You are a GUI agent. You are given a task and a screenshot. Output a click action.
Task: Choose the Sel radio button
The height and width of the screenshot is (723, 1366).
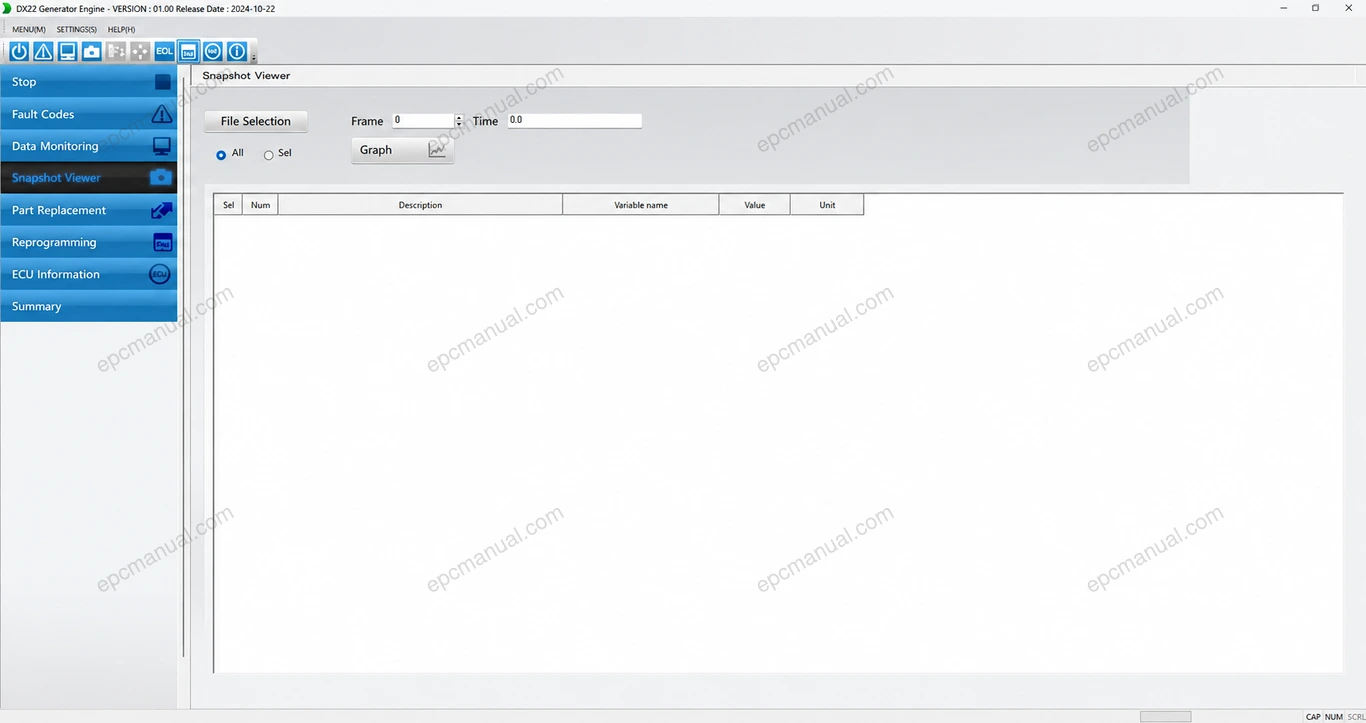[268, 154]
